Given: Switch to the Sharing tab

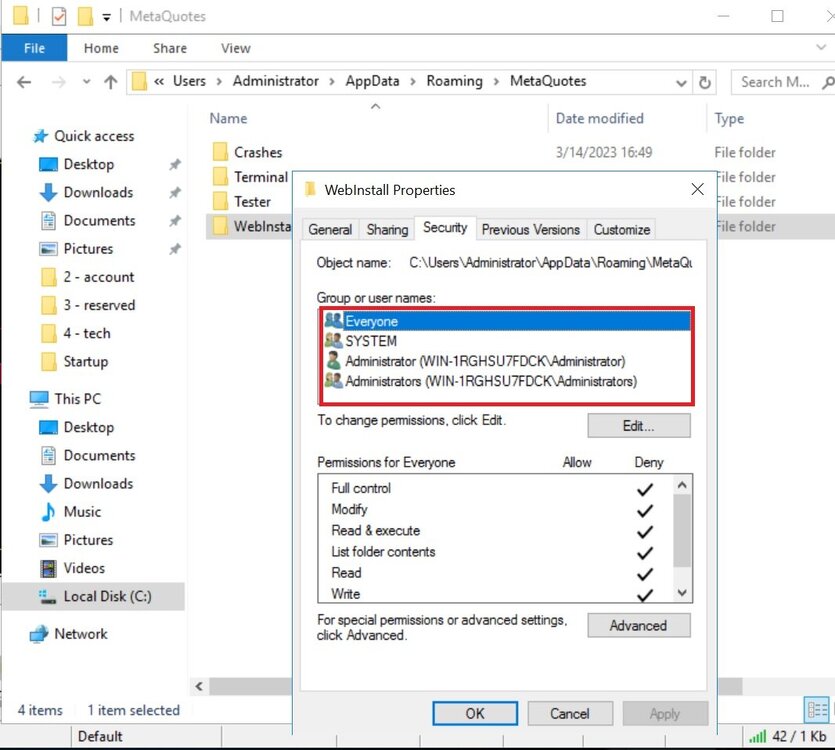Looking at the screenshot, I should 387,230.
